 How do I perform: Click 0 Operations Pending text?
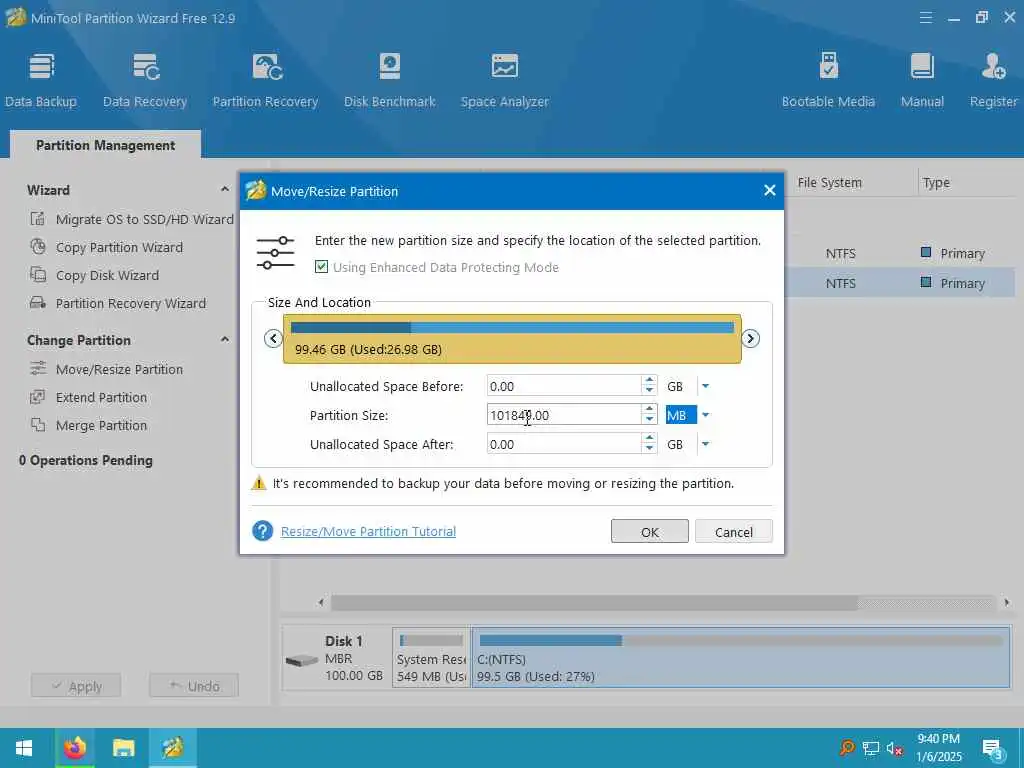(x=86, y=460)
